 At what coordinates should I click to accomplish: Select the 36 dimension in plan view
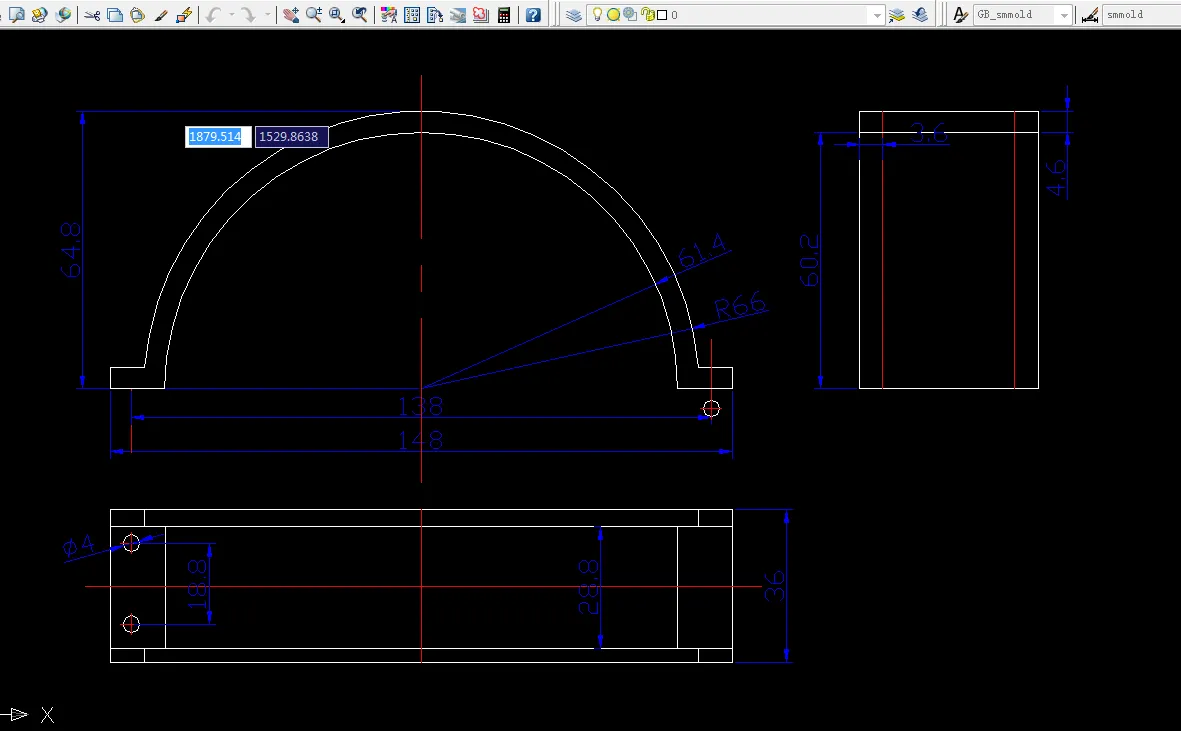(774, 586)
